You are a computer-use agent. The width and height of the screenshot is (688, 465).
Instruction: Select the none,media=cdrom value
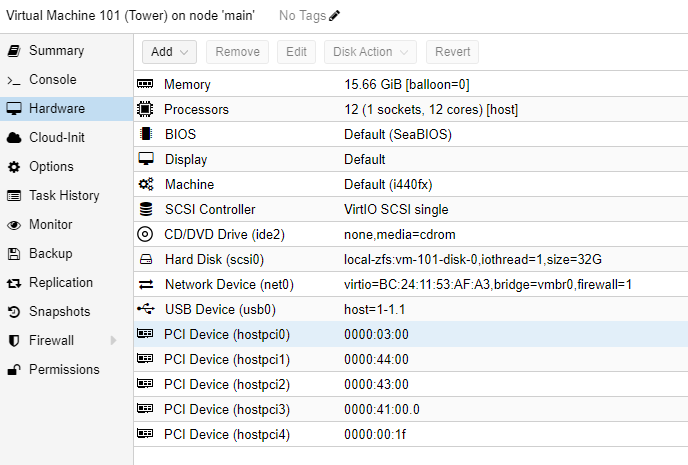[400, 235]
